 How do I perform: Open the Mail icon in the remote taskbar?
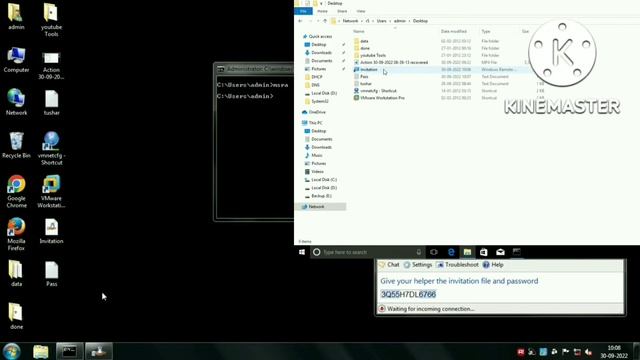(500, 252)
